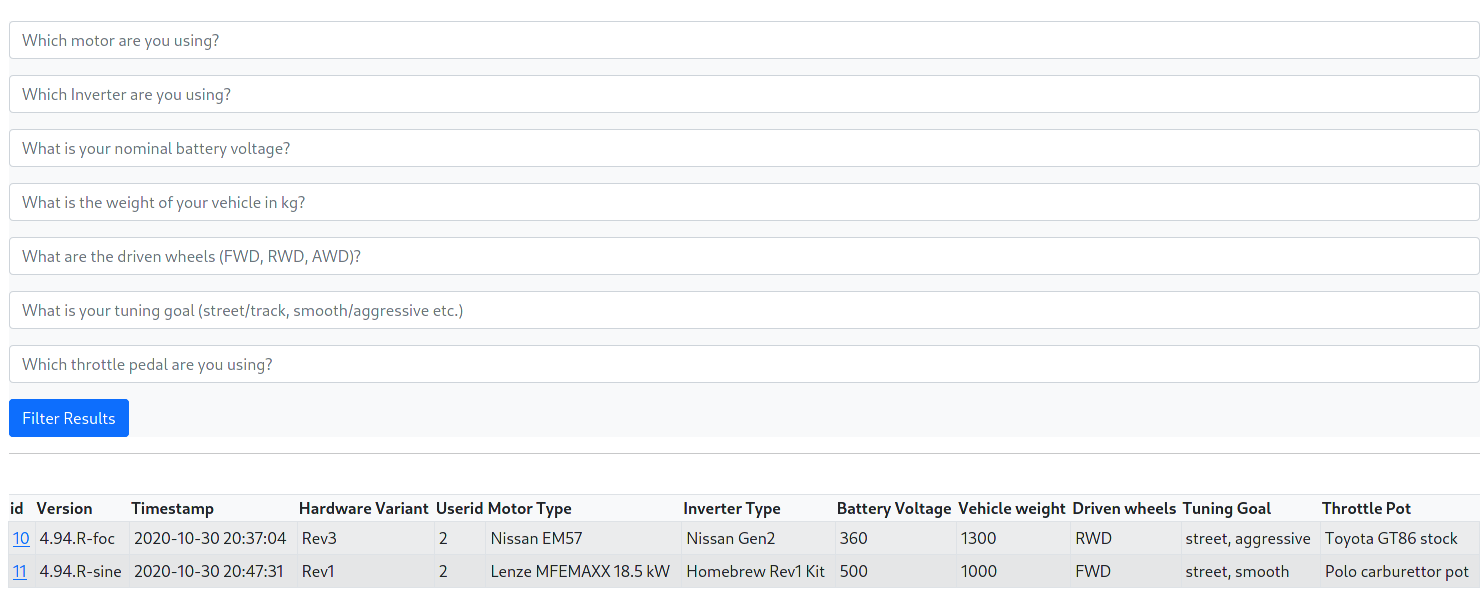Click the Toyota GT86 stock cell
Image resolution: width=1484 pixels, height=589 pixels.
tap(1391, 539)
